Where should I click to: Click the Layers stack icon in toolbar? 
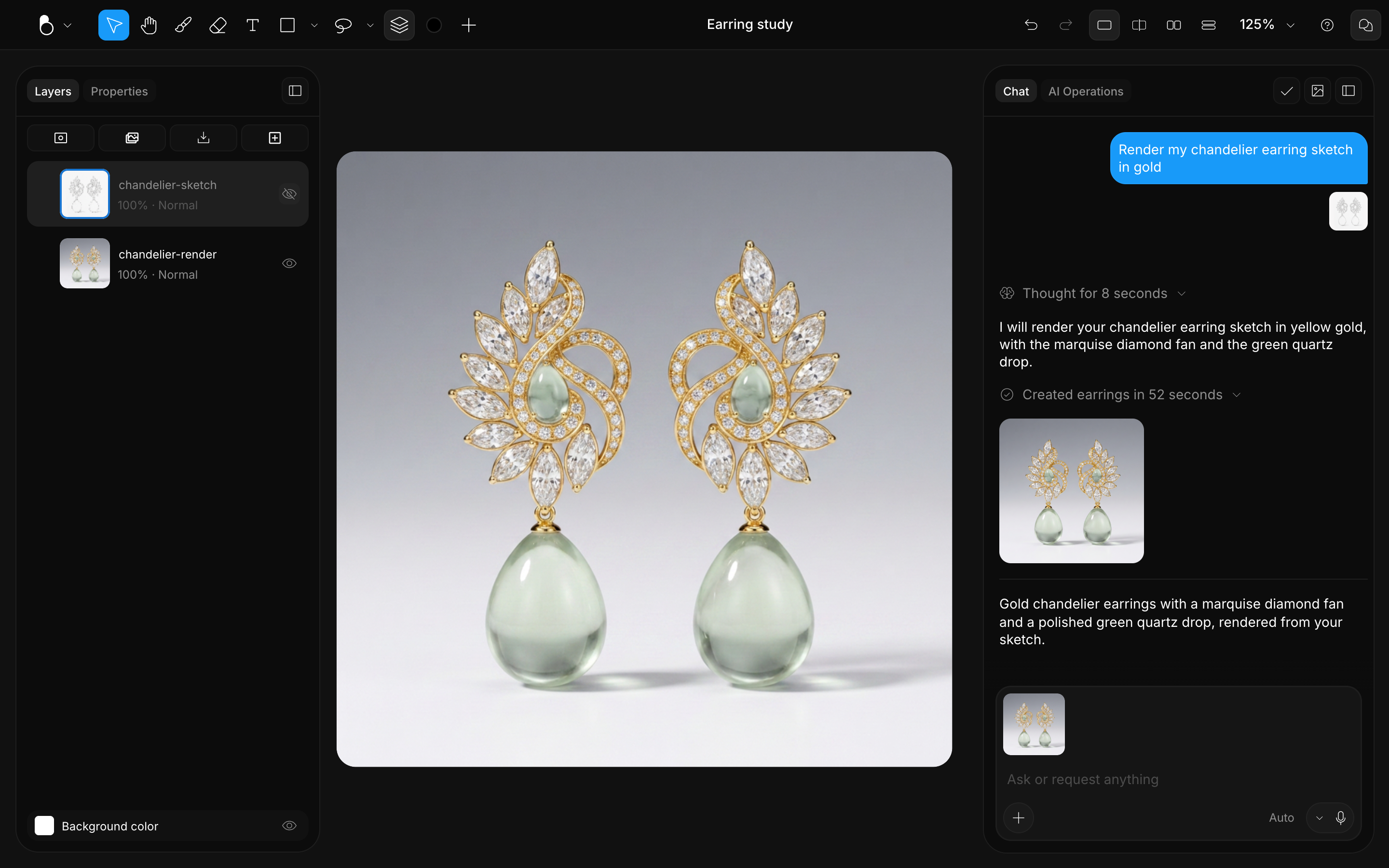pos(399,25)
